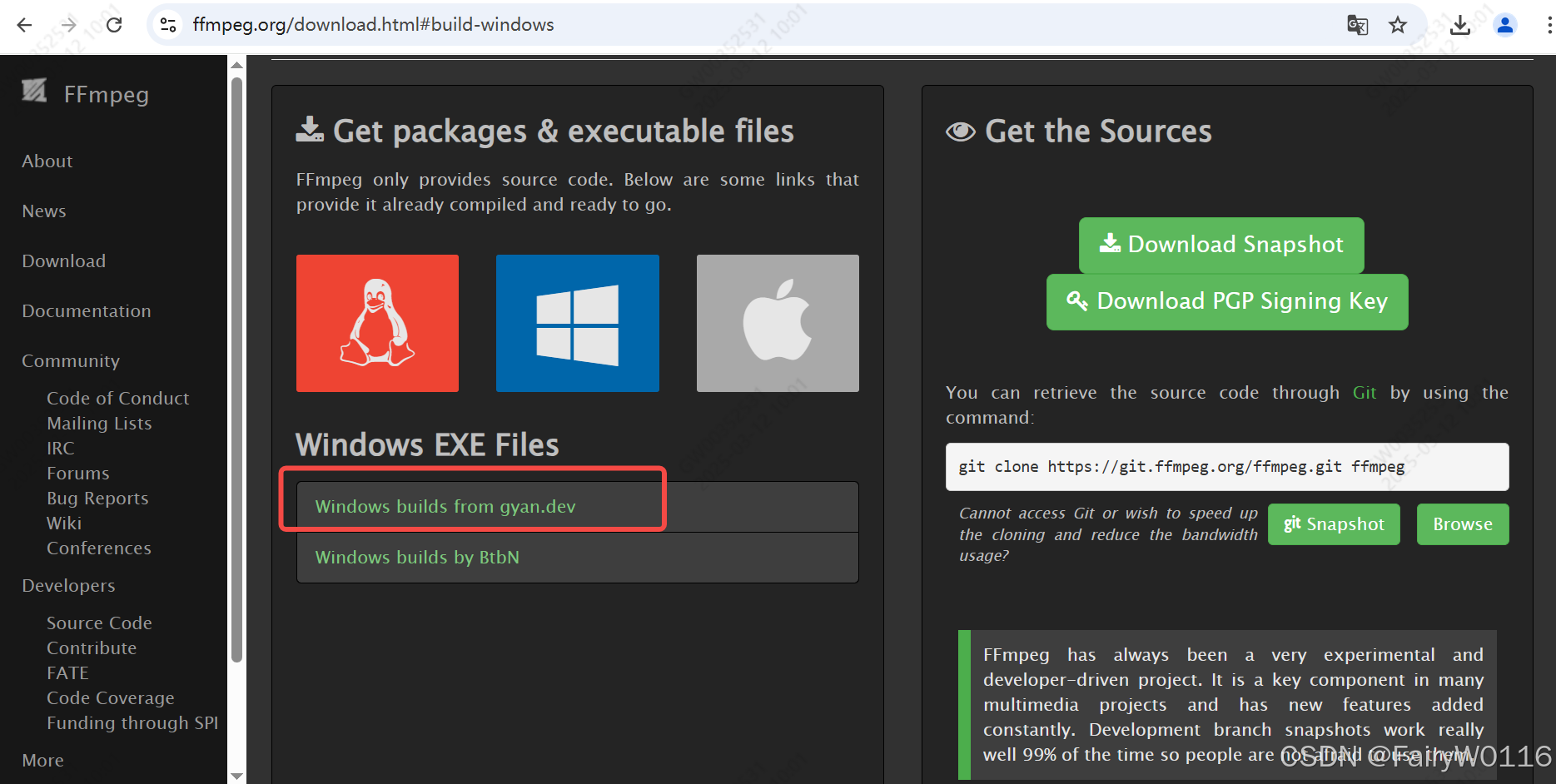Follow the Git hyperlink in the paragraph

pos(1365,393)
